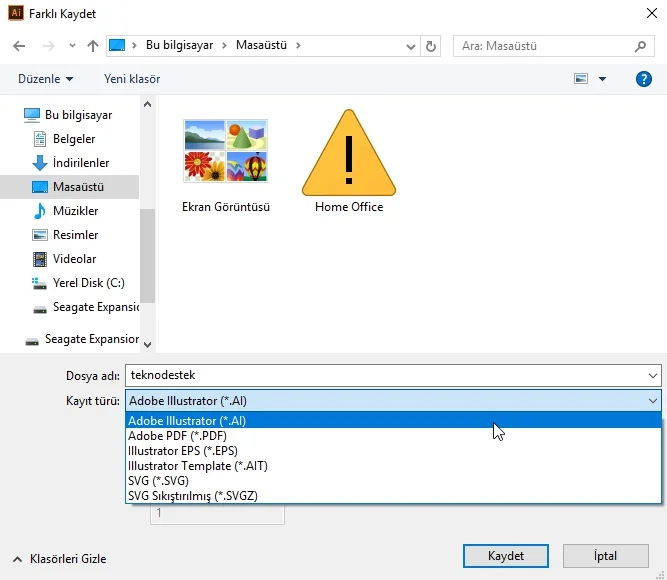The height and width of the screenshot is (580, 667).
Task: Click the search magnifier icon
Action: (640, 46)
